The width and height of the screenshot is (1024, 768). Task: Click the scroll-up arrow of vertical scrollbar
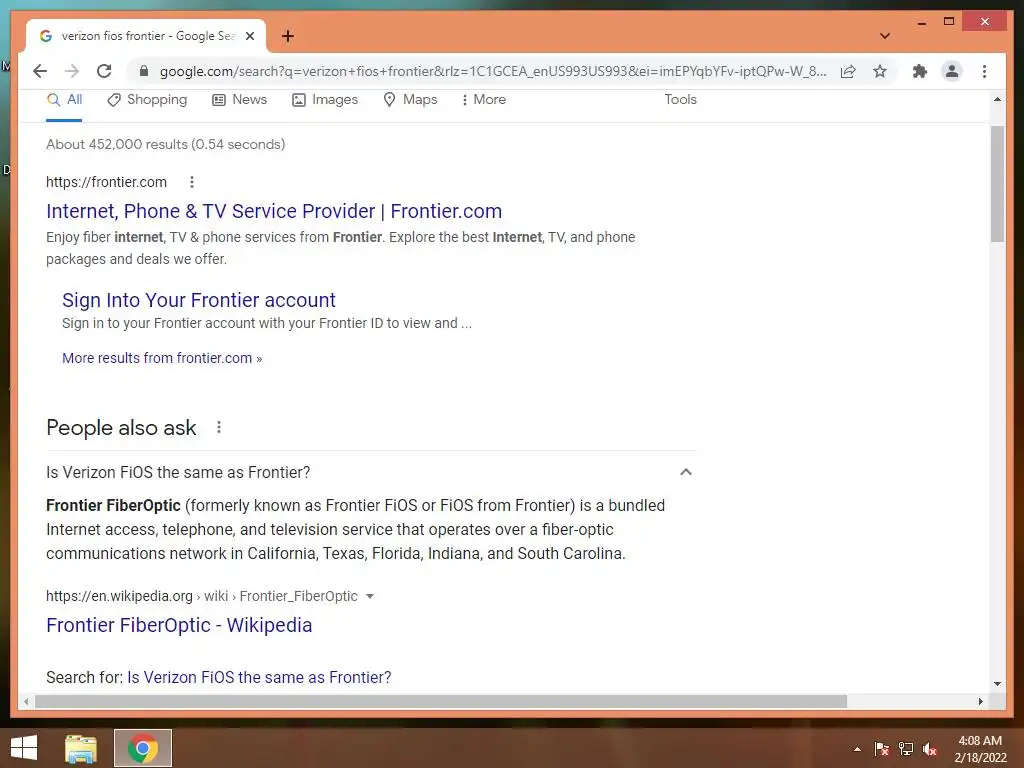tap(997, 99)
